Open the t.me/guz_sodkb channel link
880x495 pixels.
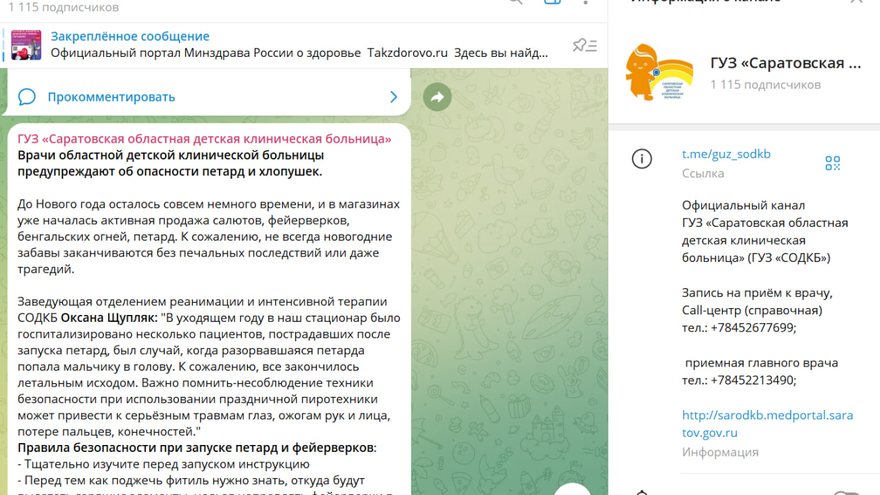coord(726,154)
